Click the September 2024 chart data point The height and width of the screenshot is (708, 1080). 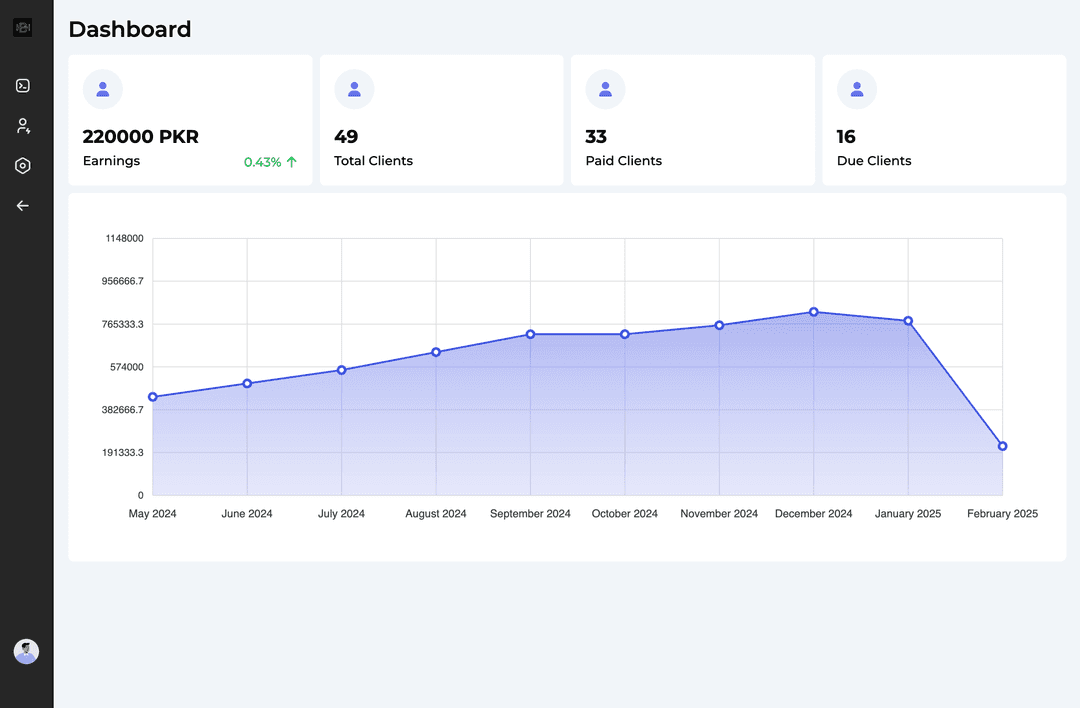click(x=531, y=334)
